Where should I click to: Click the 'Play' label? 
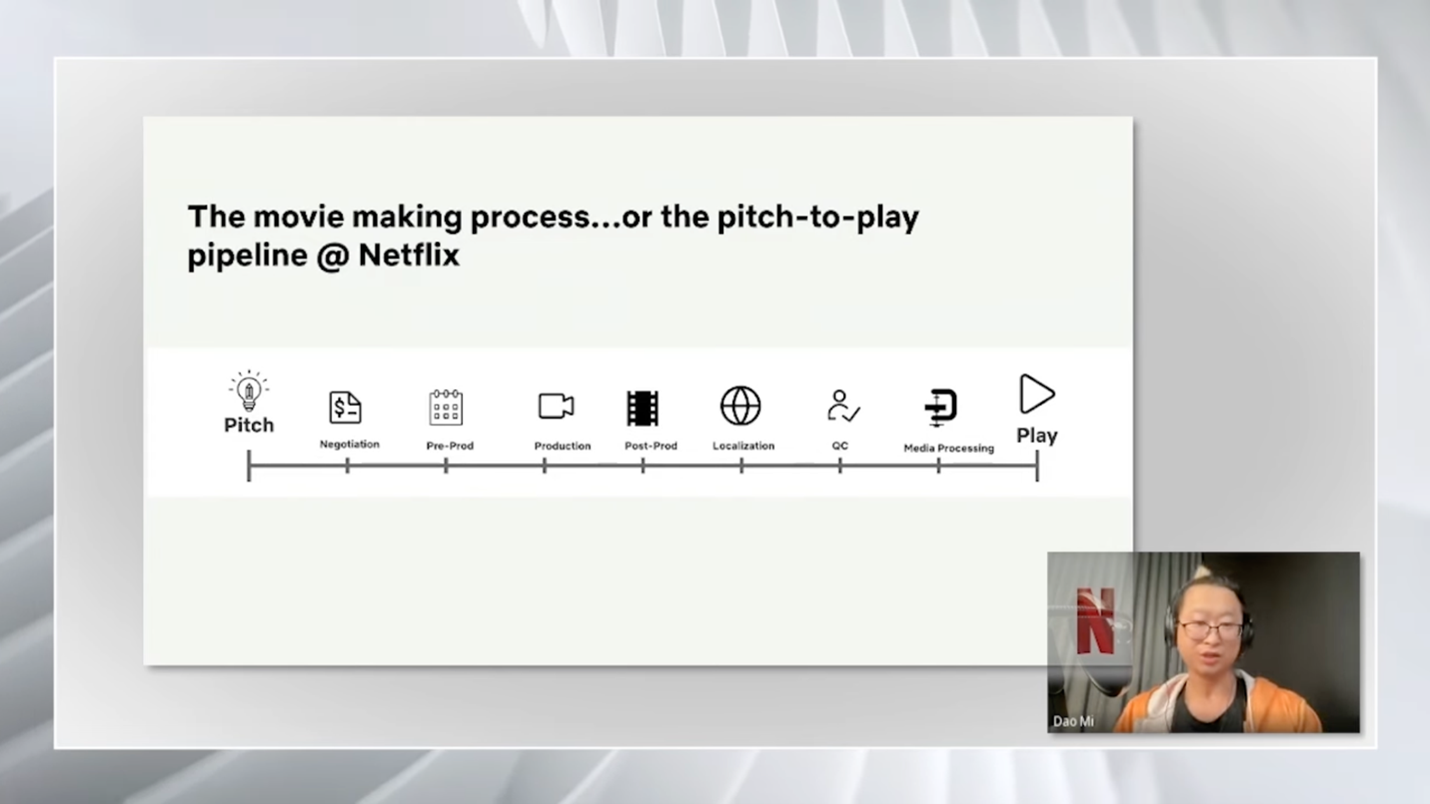pyautogui.click(x=1037, y=436)
